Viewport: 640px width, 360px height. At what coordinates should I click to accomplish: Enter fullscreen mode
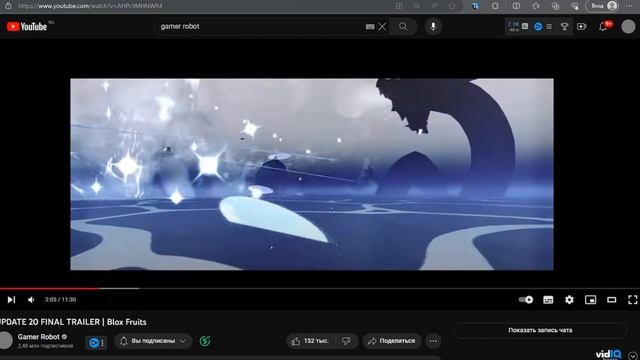632,300
